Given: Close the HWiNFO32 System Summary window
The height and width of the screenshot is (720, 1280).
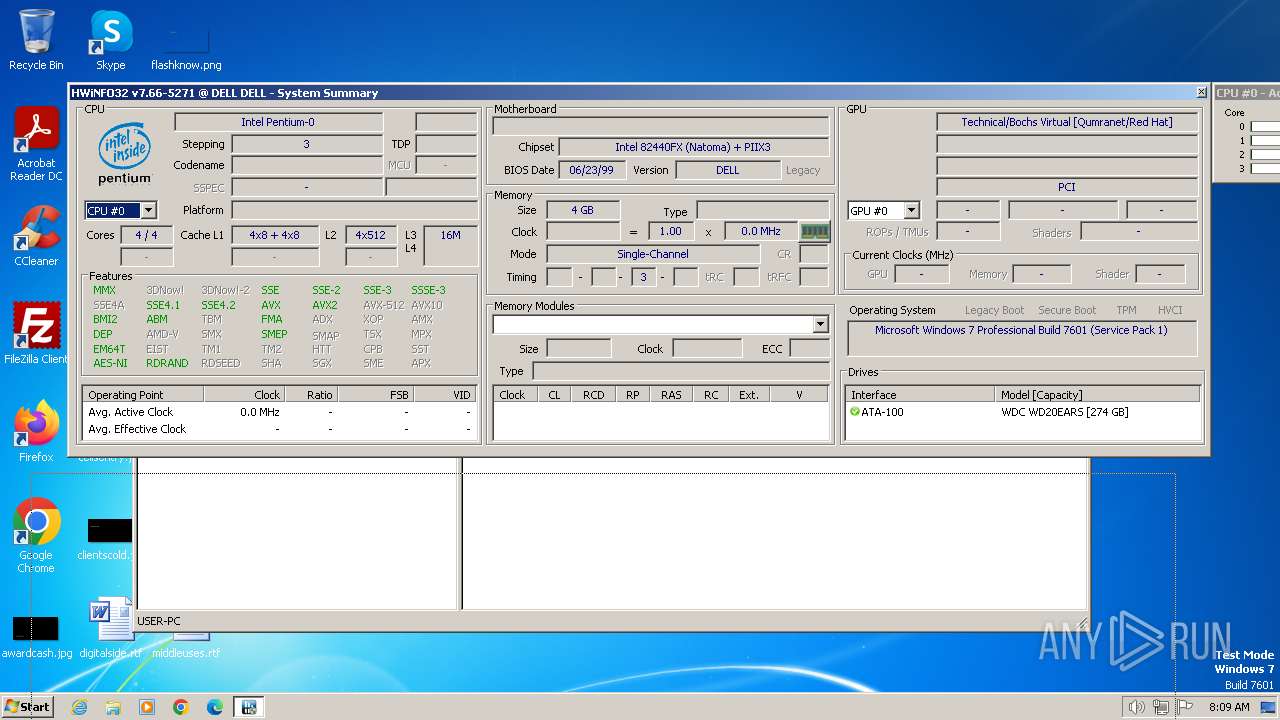Looking at the screenshot, I should click(x=1201, y=92).
